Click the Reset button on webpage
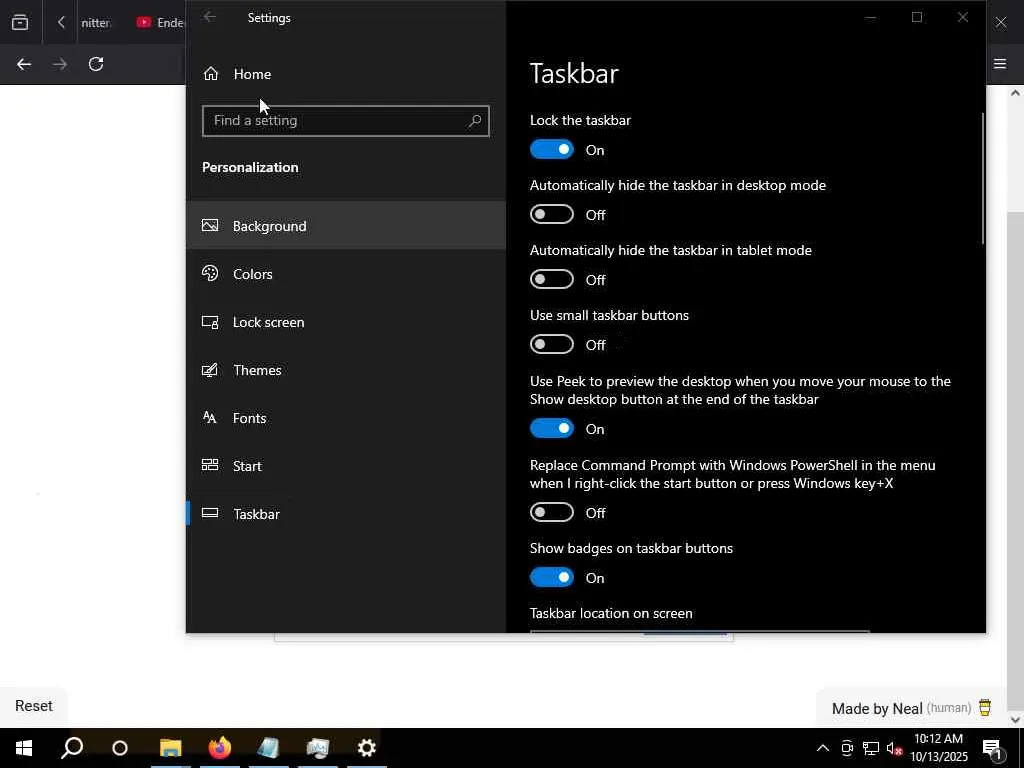Viewport: 1024px width, 768px height. pos(33,706)
